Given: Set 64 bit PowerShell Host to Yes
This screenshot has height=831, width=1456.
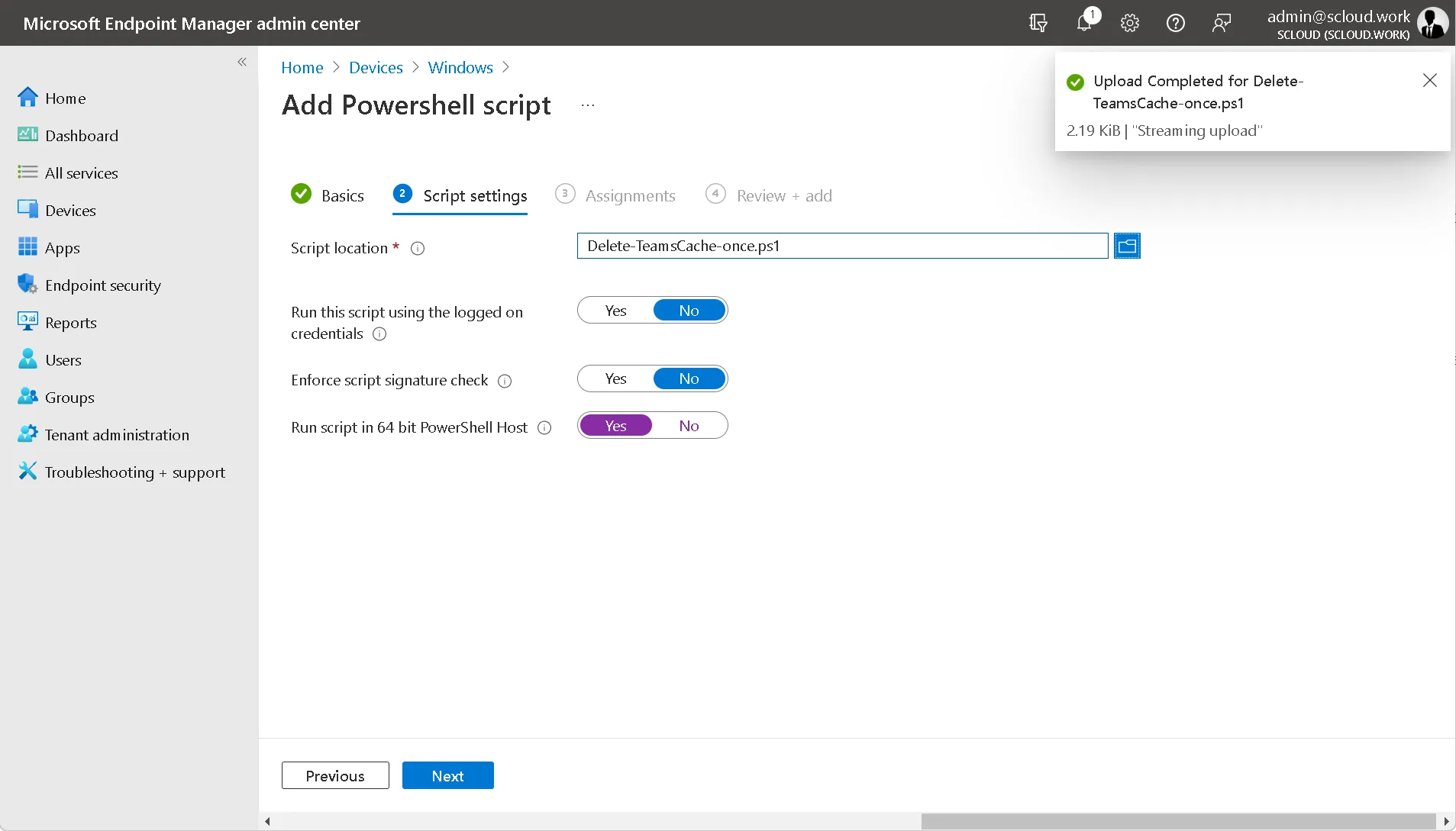Looking at the screenshot, I should 615,426.
